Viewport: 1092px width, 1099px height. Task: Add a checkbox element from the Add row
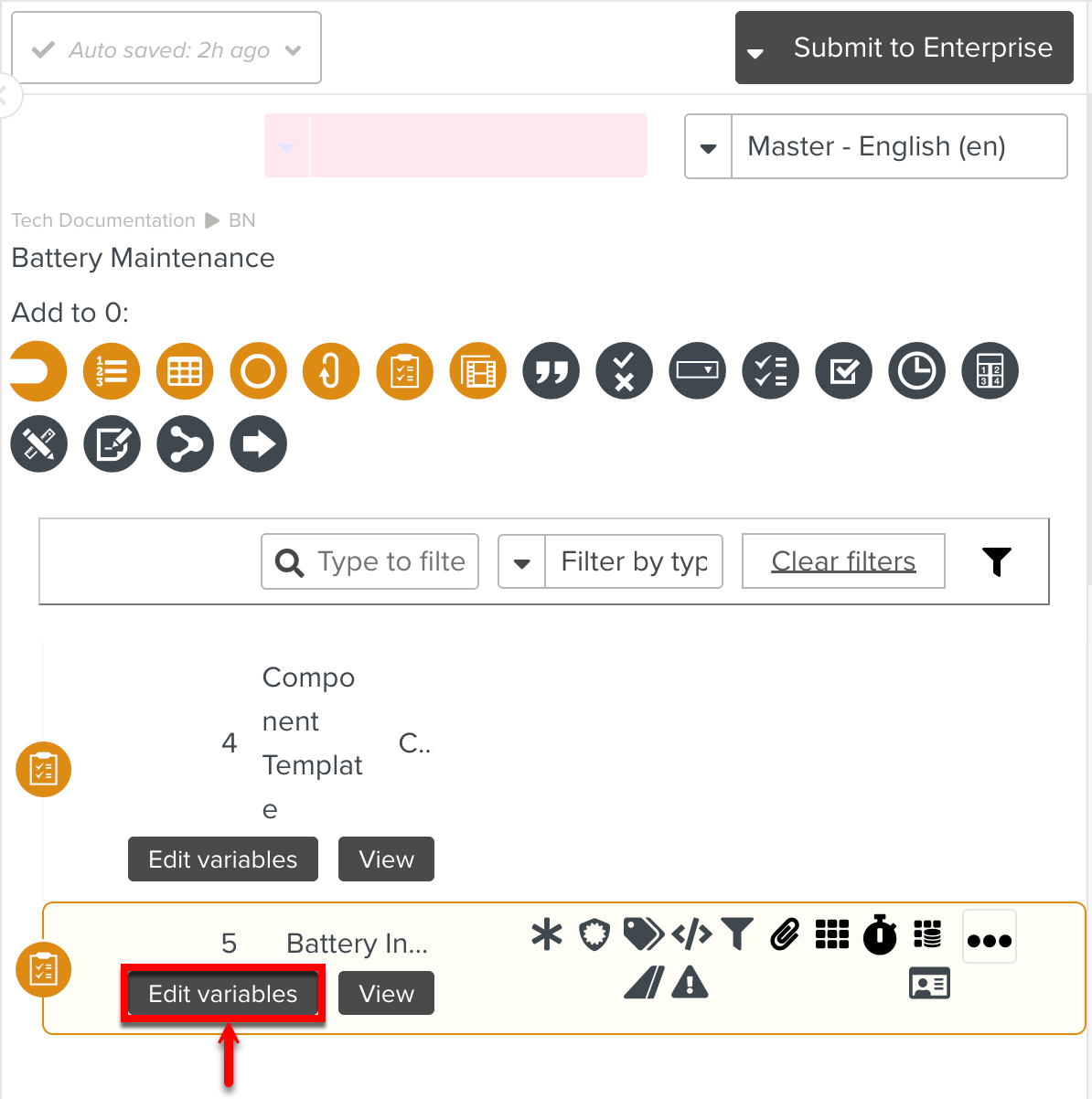point(844,371)
